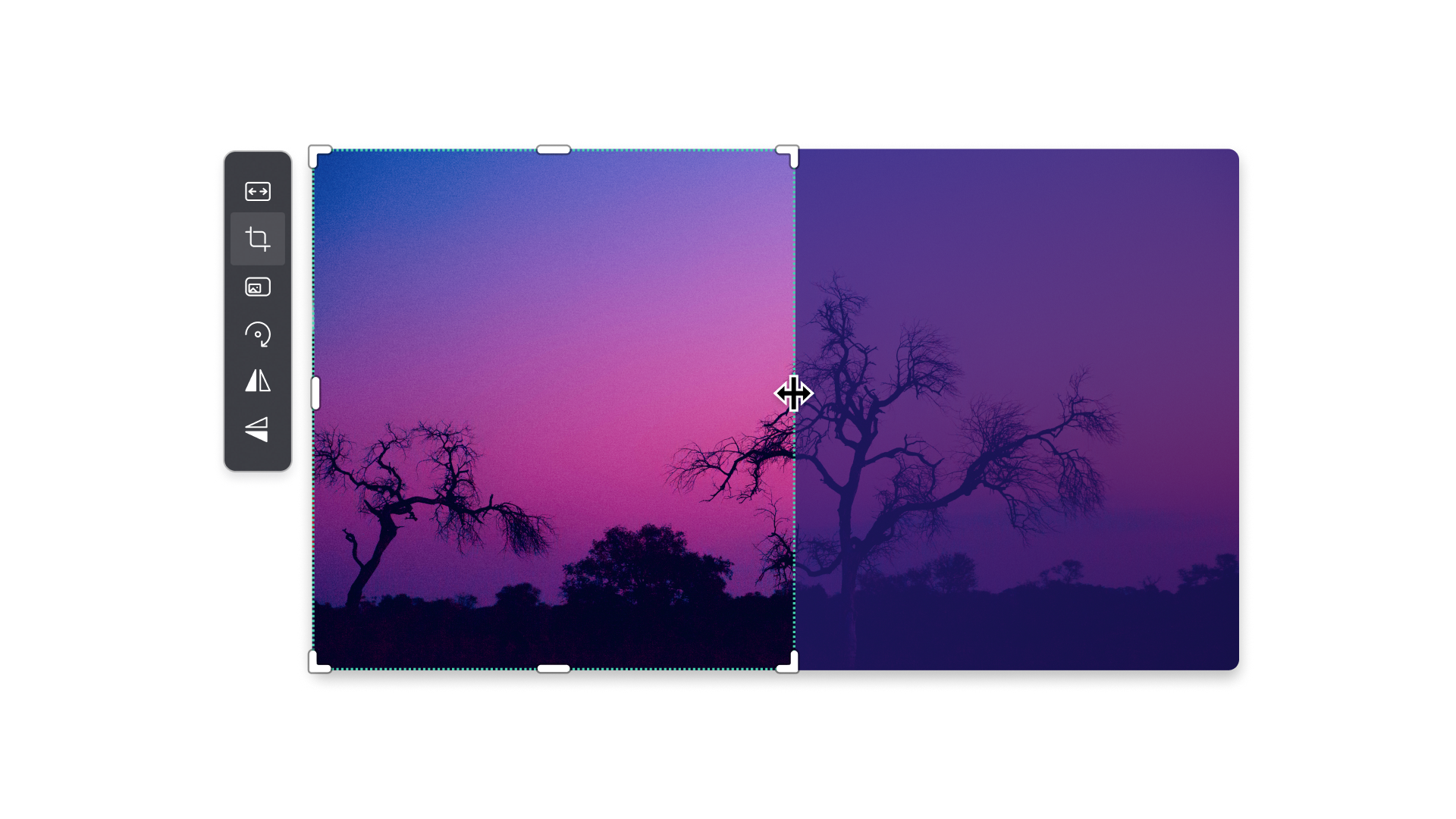The width and height of the screenshot is (1456, 819).
Task: Select the Crop tool
Action: 258,239
